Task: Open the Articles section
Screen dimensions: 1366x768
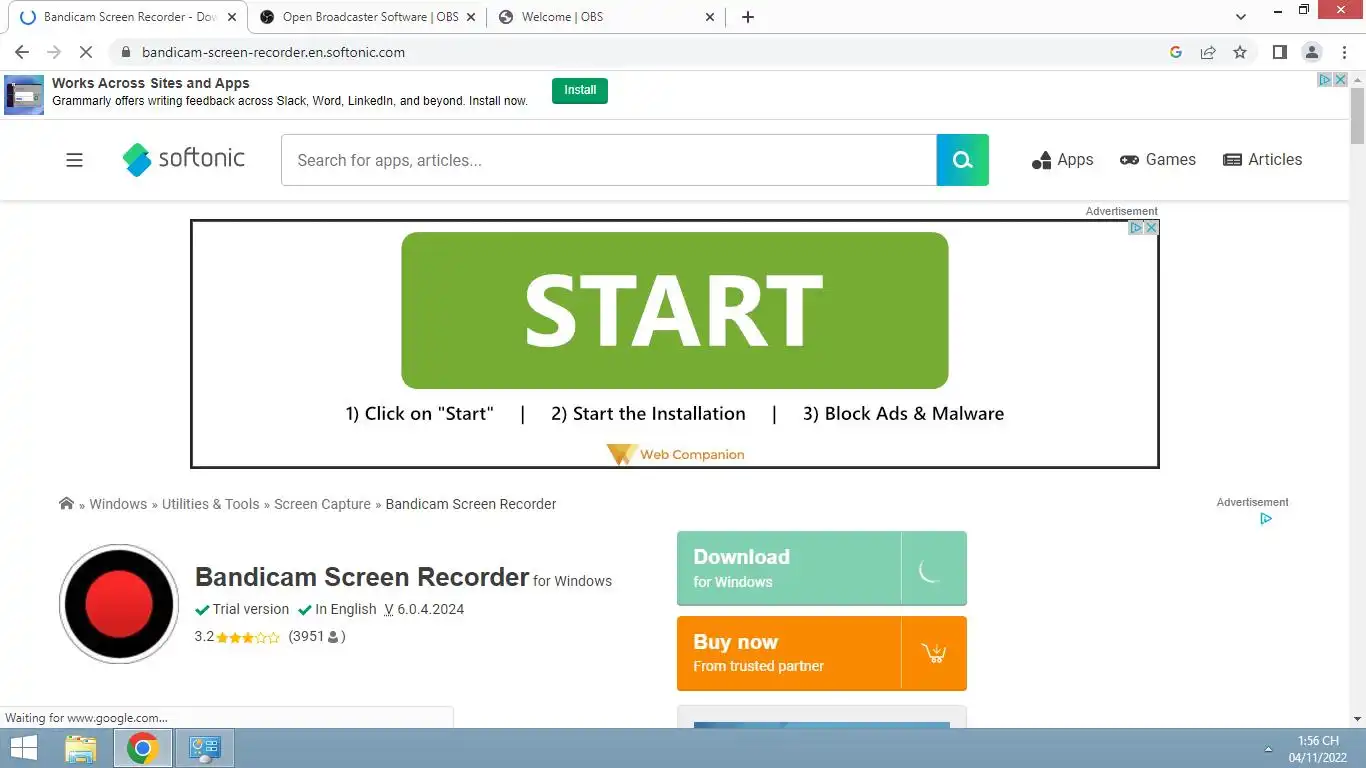Action: coord(1263,160)
